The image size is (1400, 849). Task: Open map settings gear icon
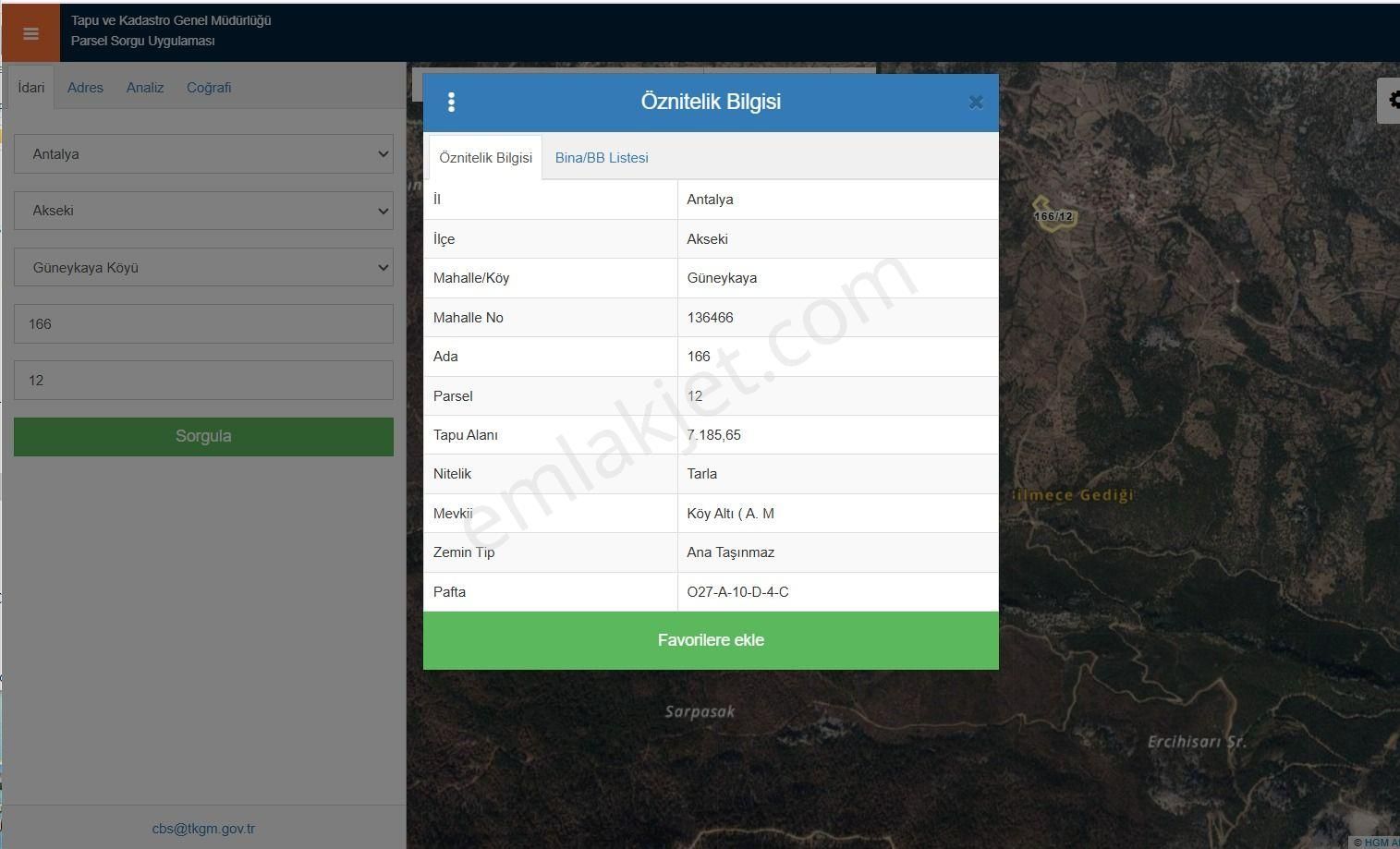1391,100
